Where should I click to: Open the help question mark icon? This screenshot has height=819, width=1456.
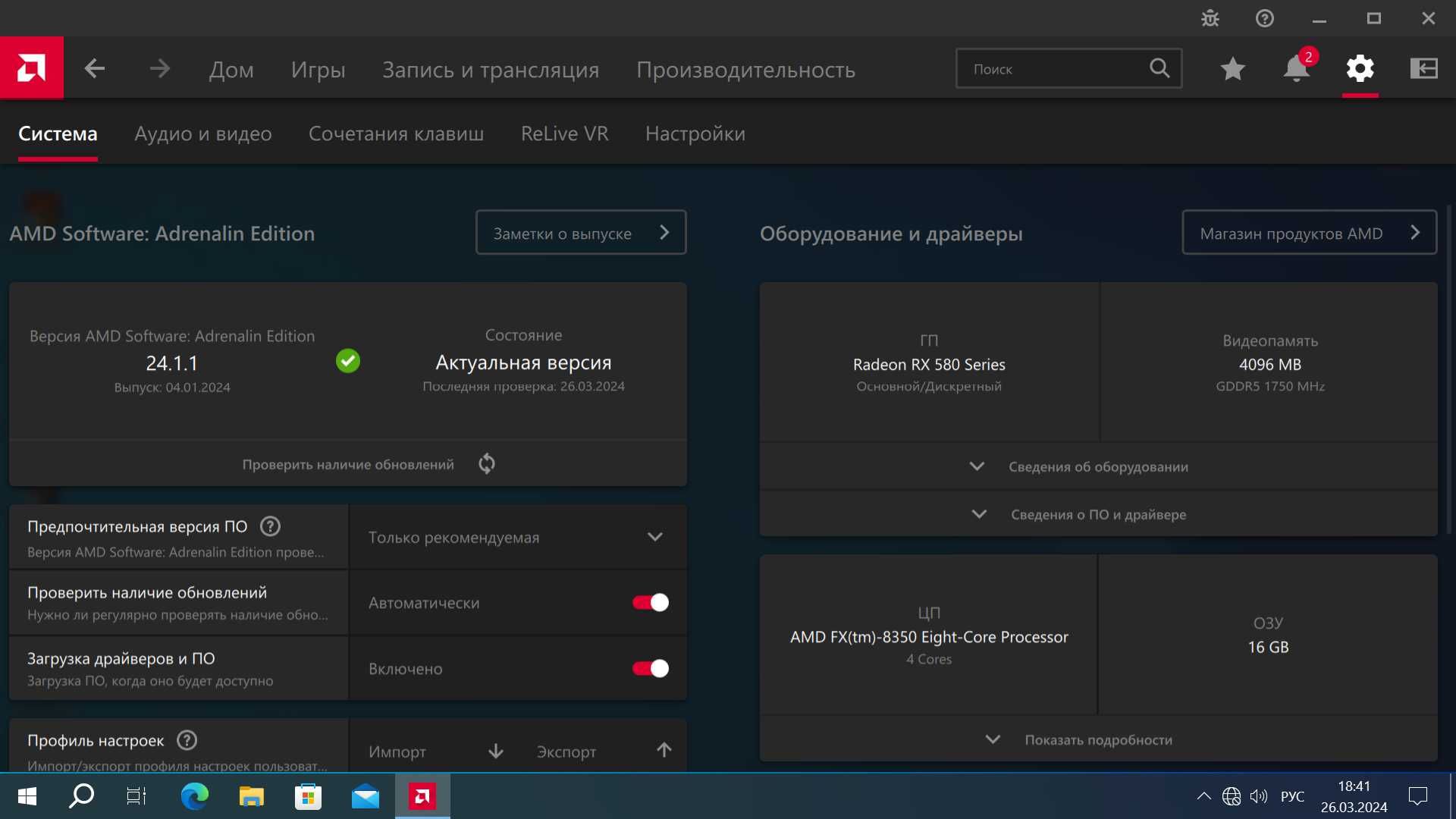pos(1265,18)
